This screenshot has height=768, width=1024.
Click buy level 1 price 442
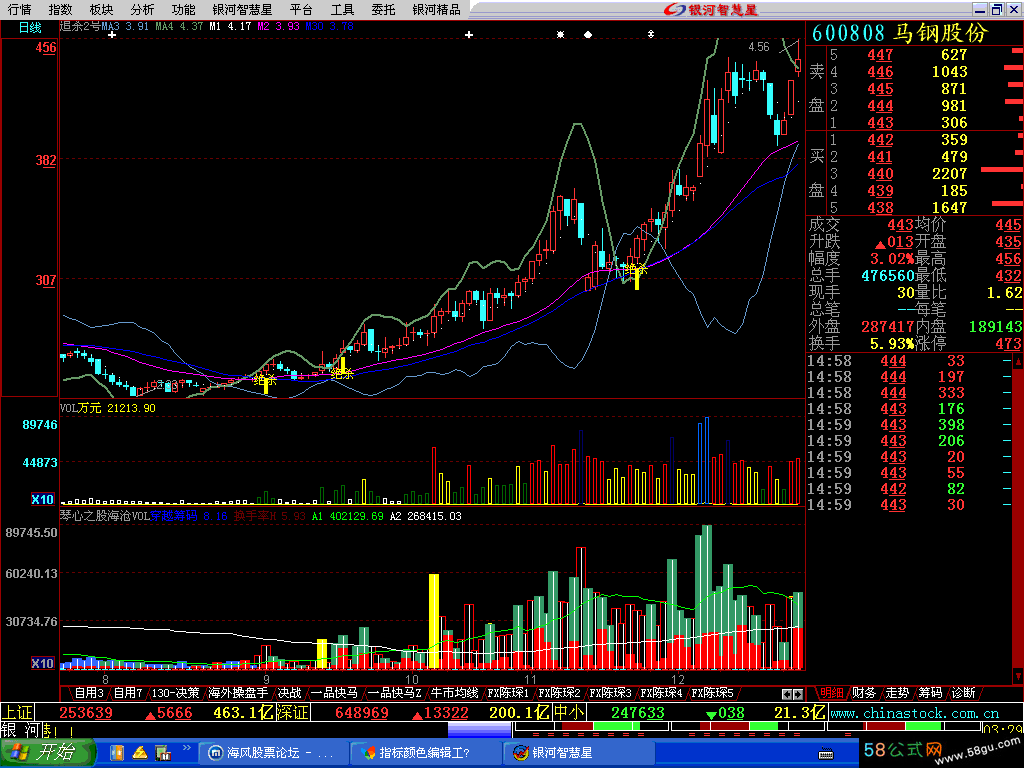pyautogui.click(x=880, y=140)
